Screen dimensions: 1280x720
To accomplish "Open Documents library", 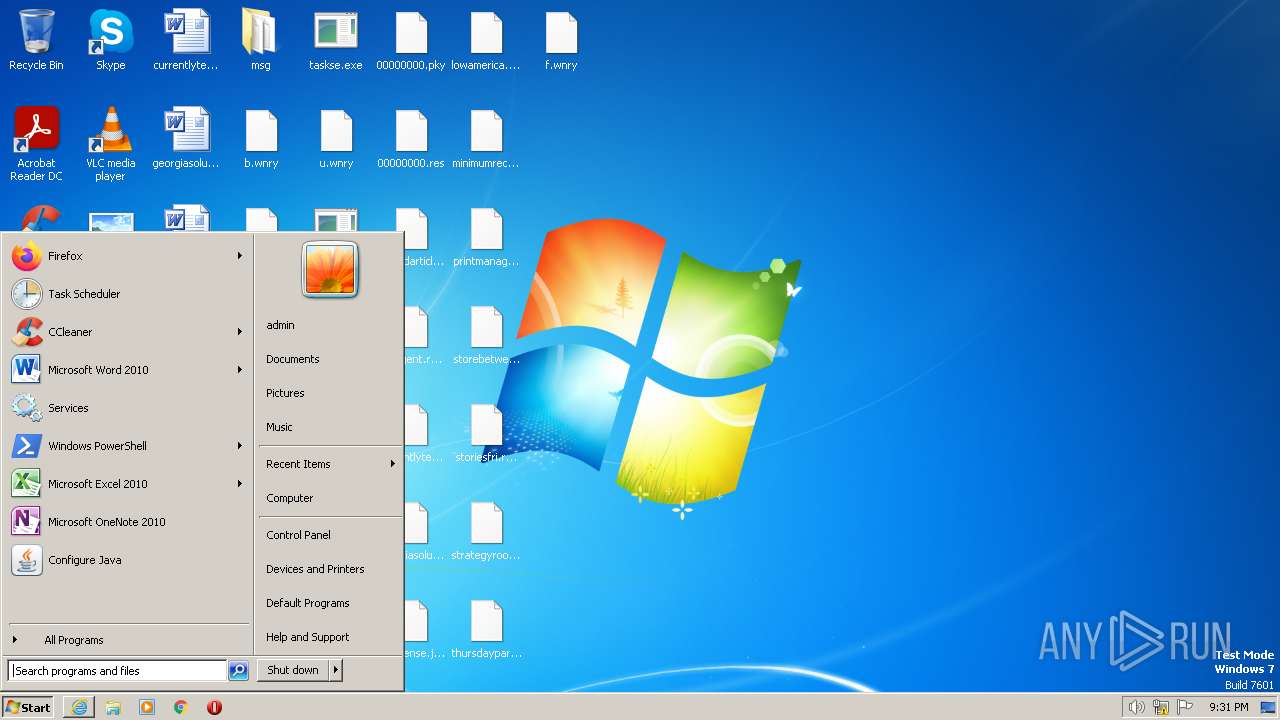I will (x=330, y=359).
